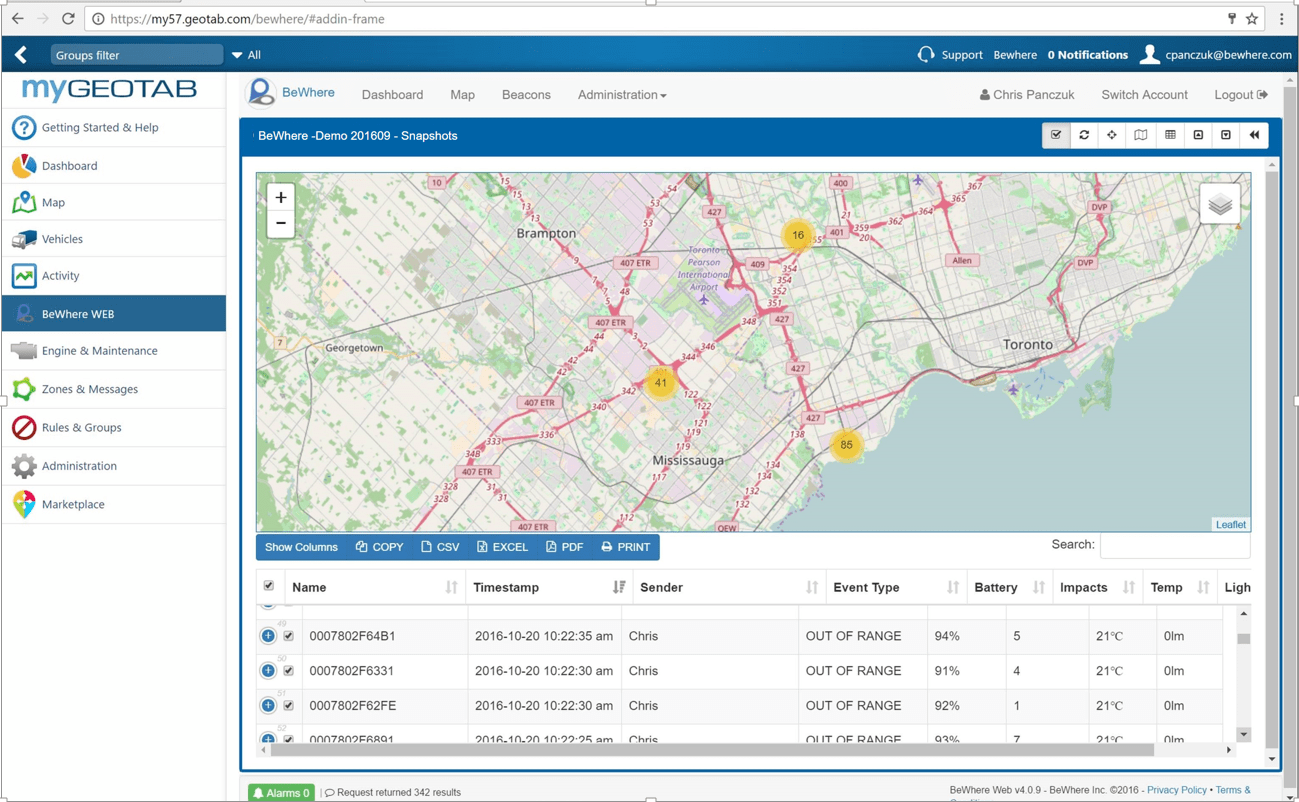Sort the table by Event Type column
This screenshot has width=1299, height=802.
(x=897, y=588)
